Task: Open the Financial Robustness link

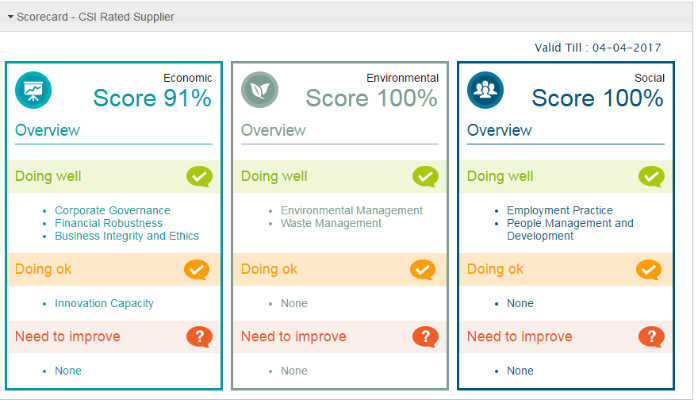Action: pyautogui.click(x=106, y=224)
